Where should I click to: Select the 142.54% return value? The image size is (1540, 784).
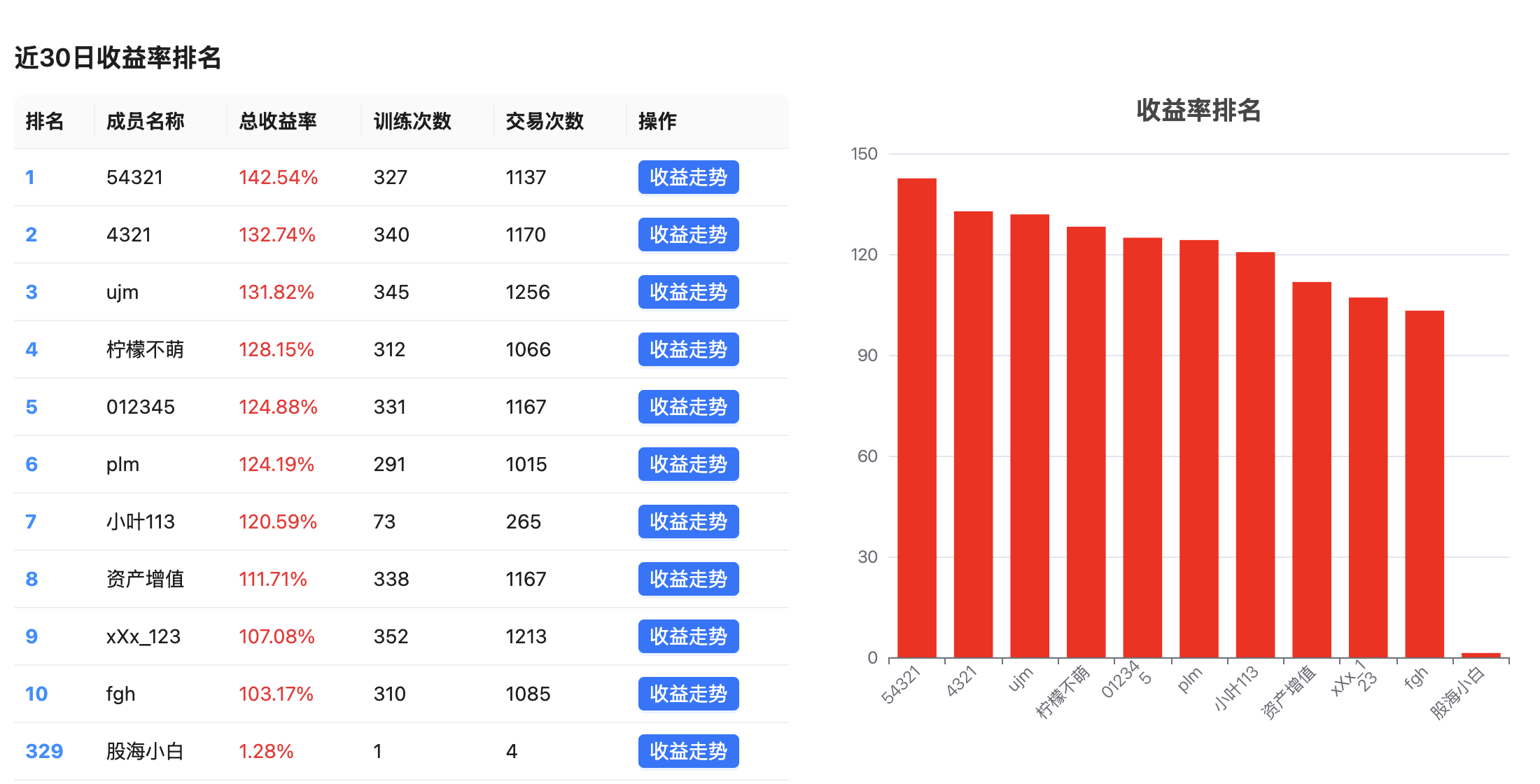pyautogui.click(x=278, y=177)
